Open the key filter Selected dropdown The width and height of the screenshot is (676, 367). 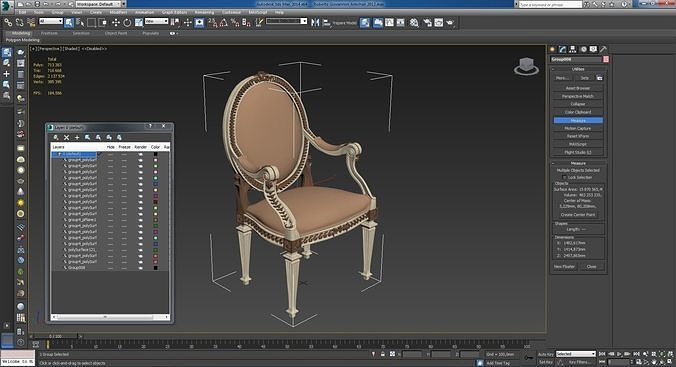[x=576, y=354]
